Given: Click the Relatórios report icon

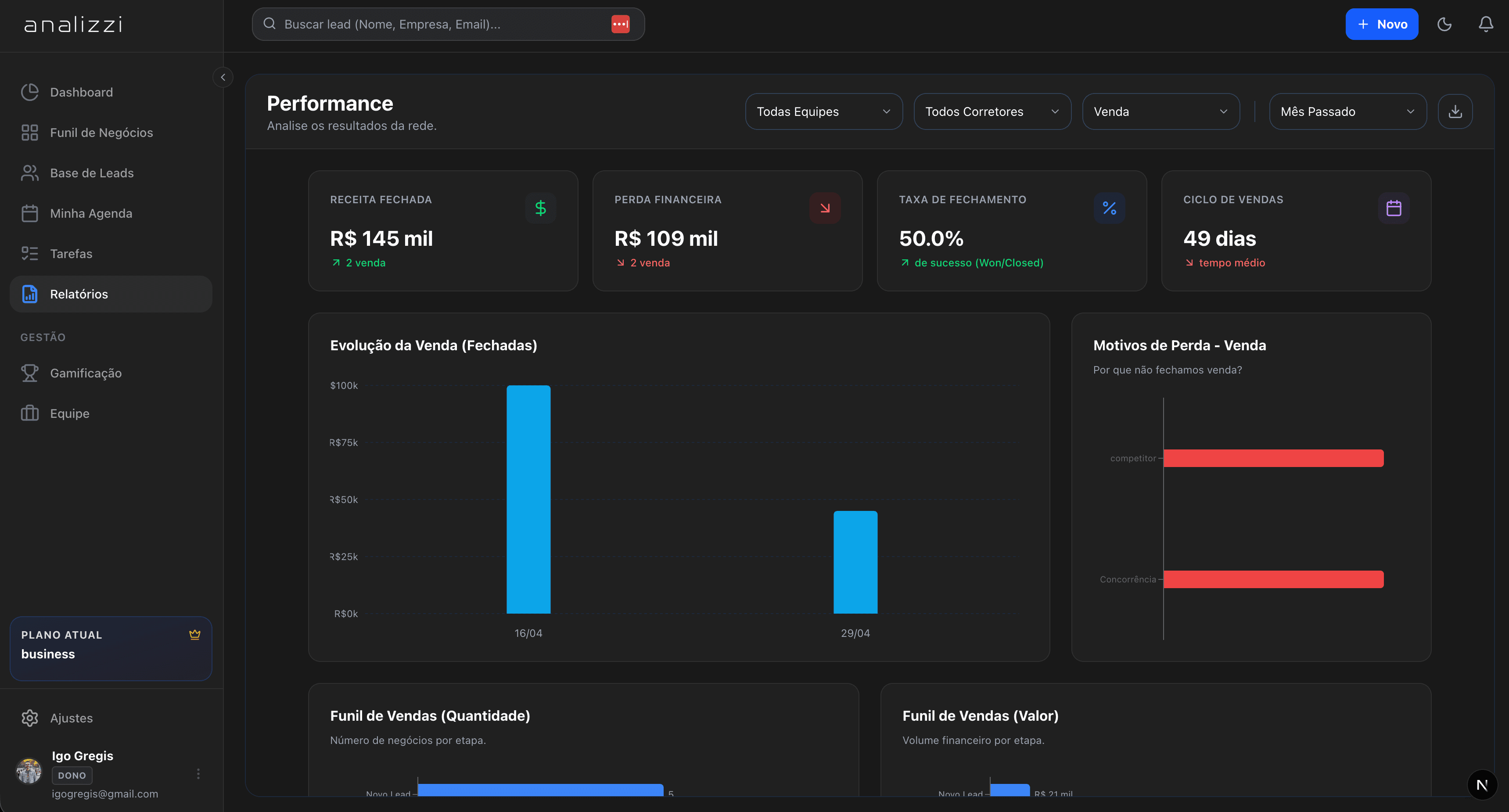Looking at the screenshot, I should 30,294.
